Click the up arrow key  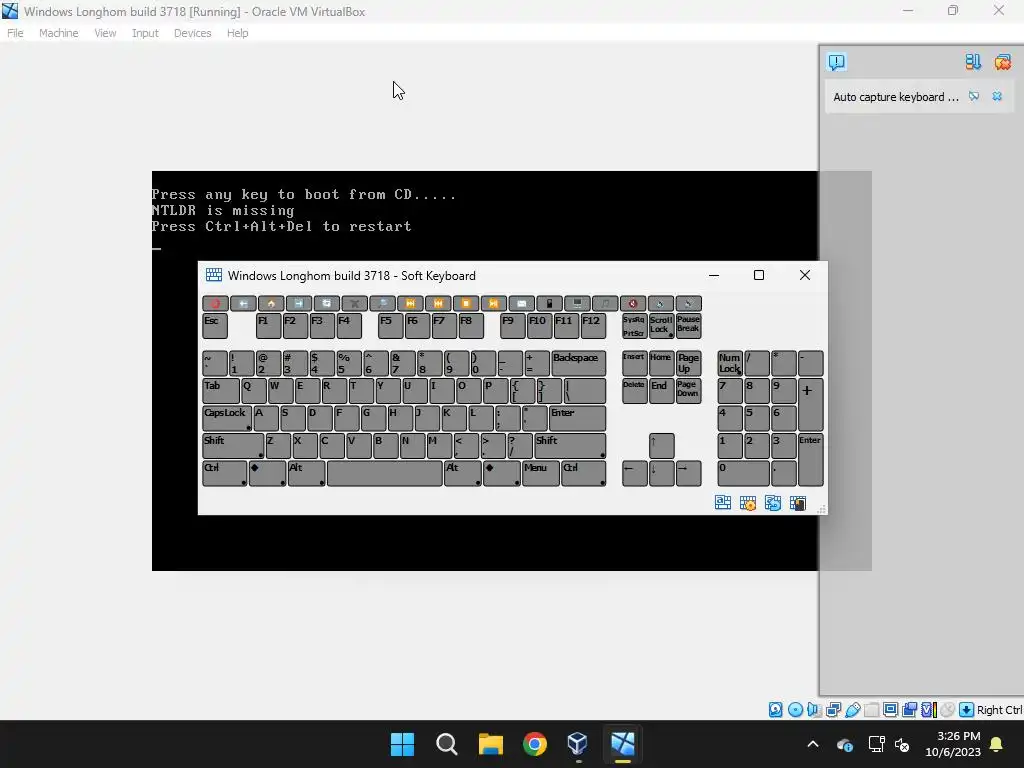pyautogui.click(x=661, y=446)
